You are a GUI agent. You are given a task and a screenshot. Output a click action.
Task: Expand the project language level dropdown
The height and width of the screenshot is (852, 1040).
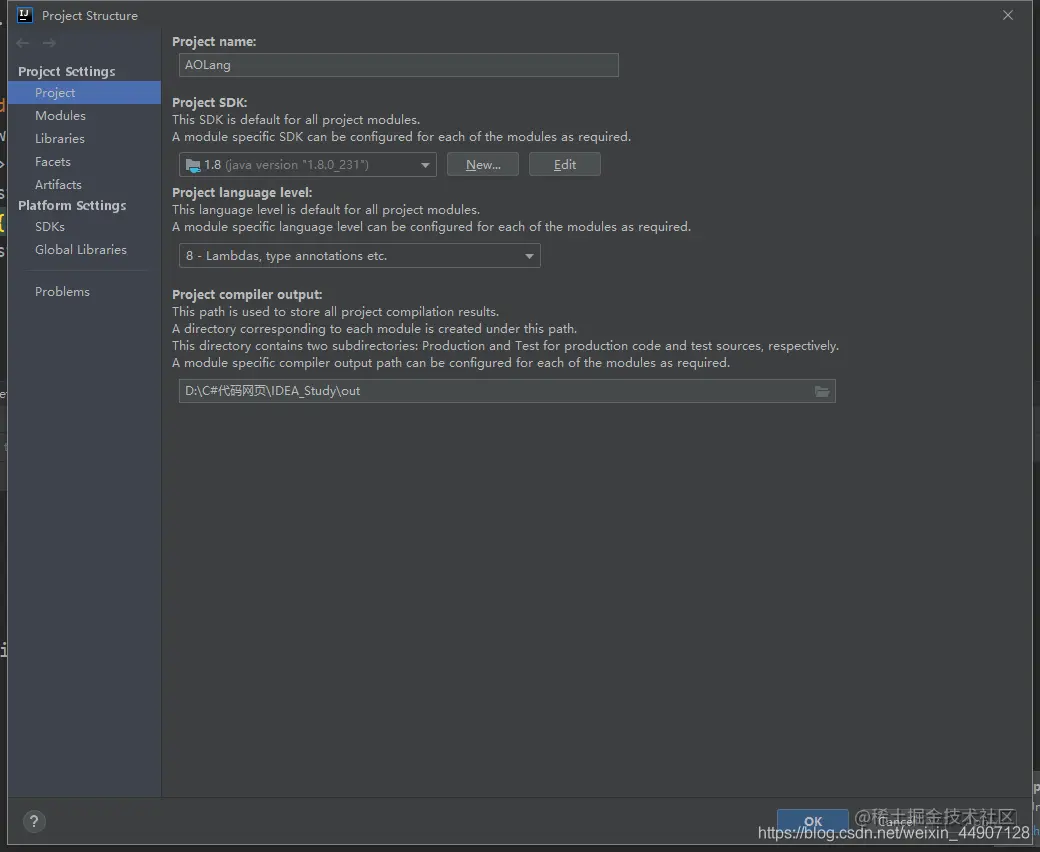coord(359,256)
